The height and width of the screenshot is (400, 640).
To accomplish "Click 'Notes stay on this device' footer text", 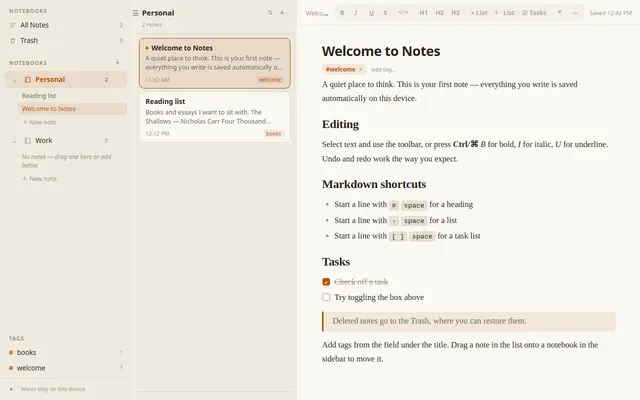I will tap(53, 389).
